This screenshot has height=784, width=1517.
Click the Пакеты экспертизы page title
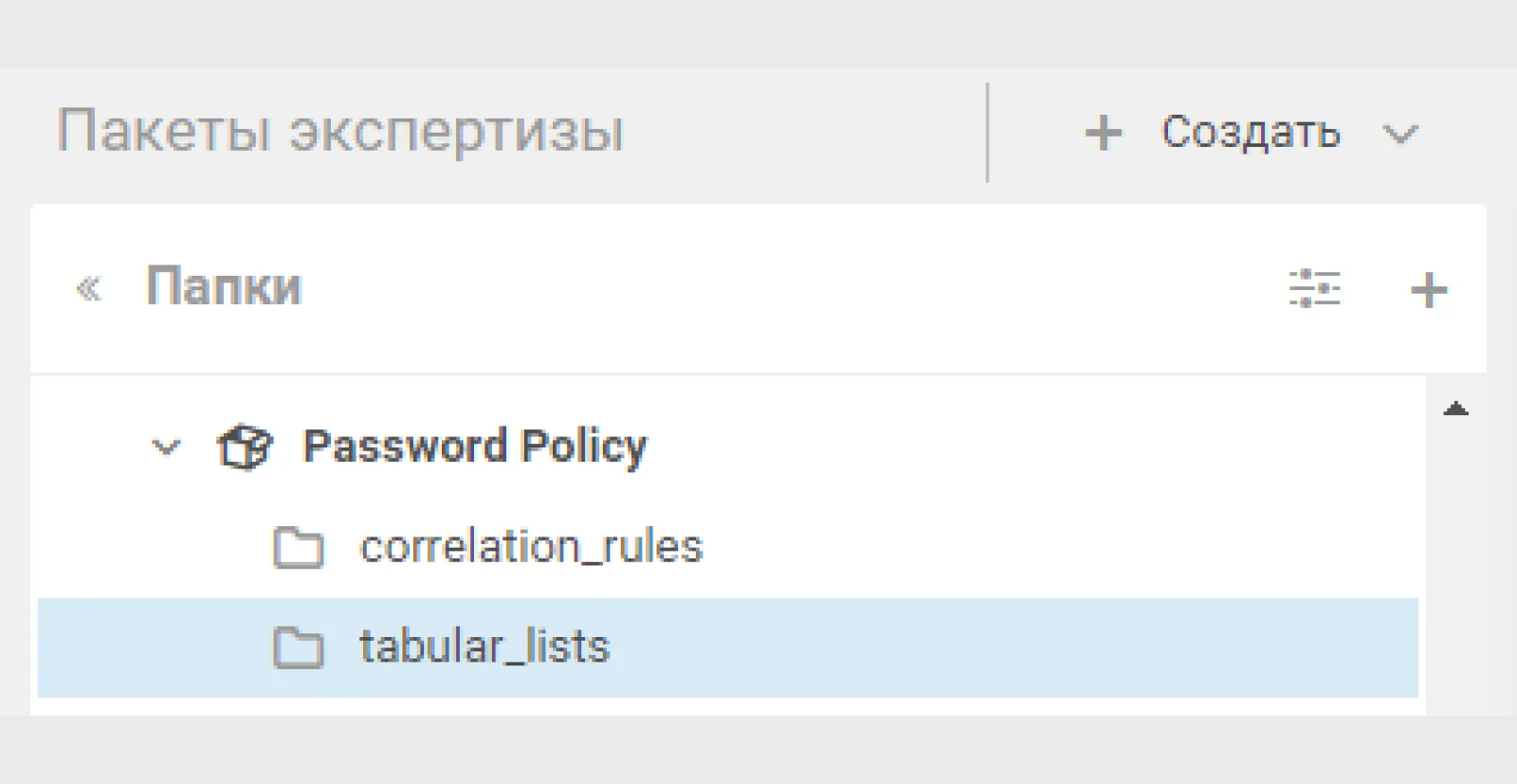(340, 131)
